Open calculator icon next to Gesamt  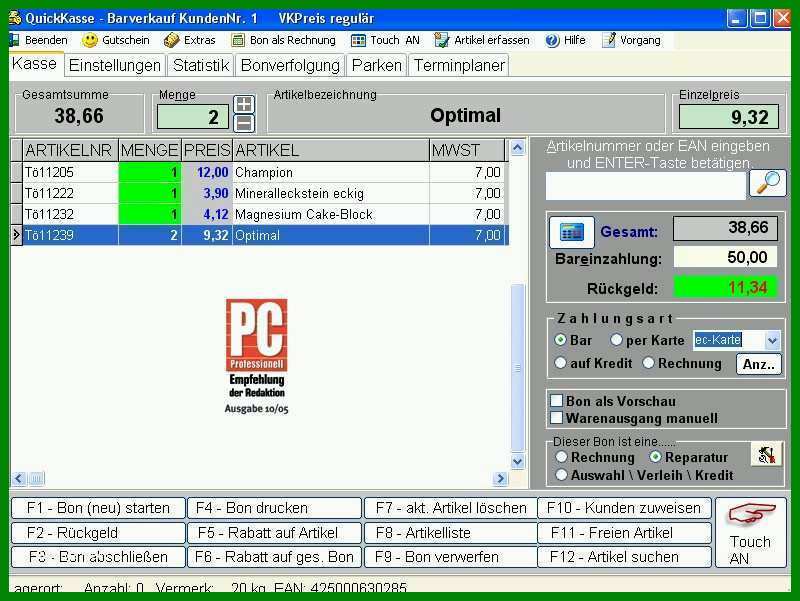coord(571,232)
